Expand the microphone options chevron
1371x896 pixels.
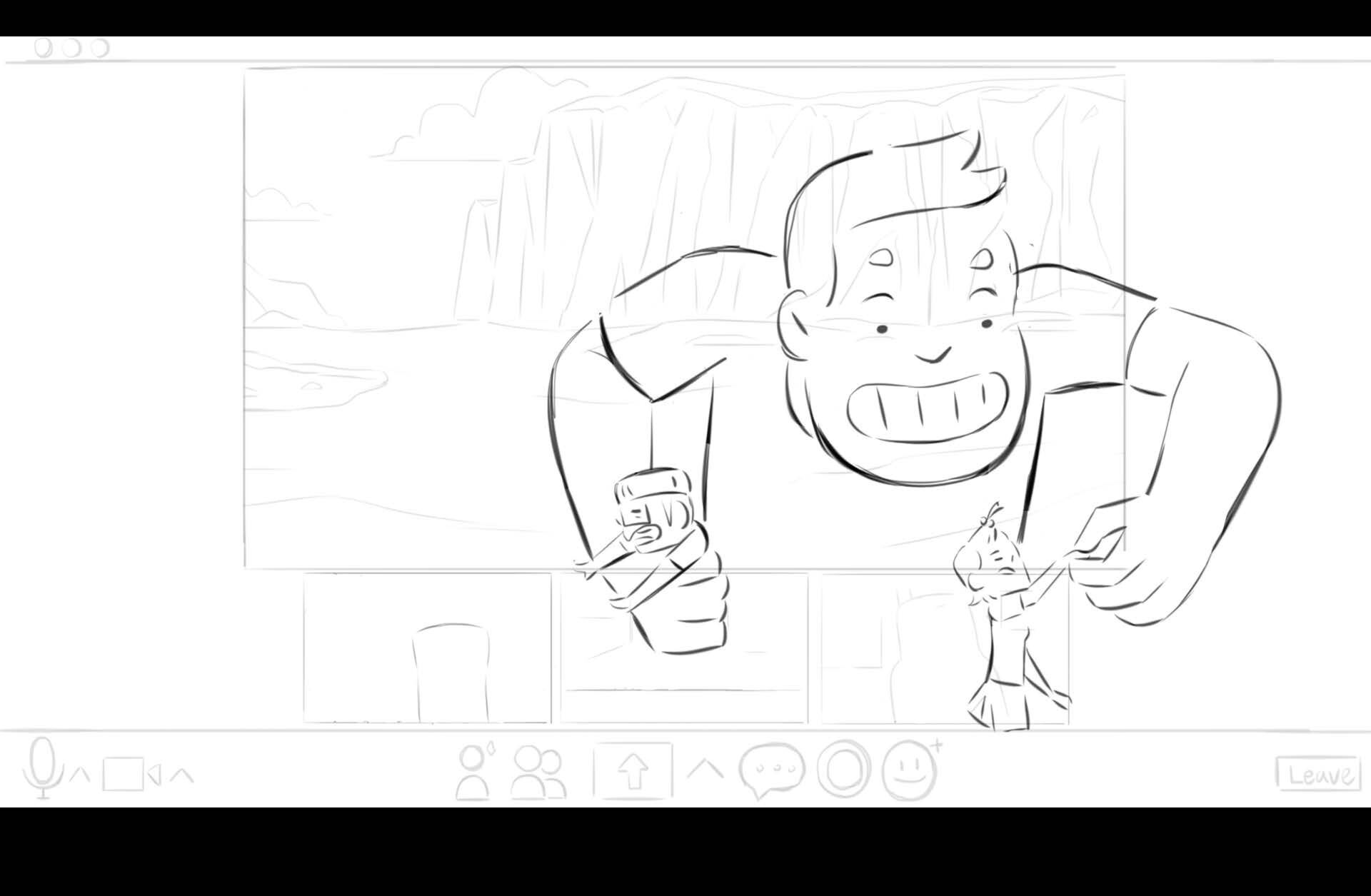81,774
